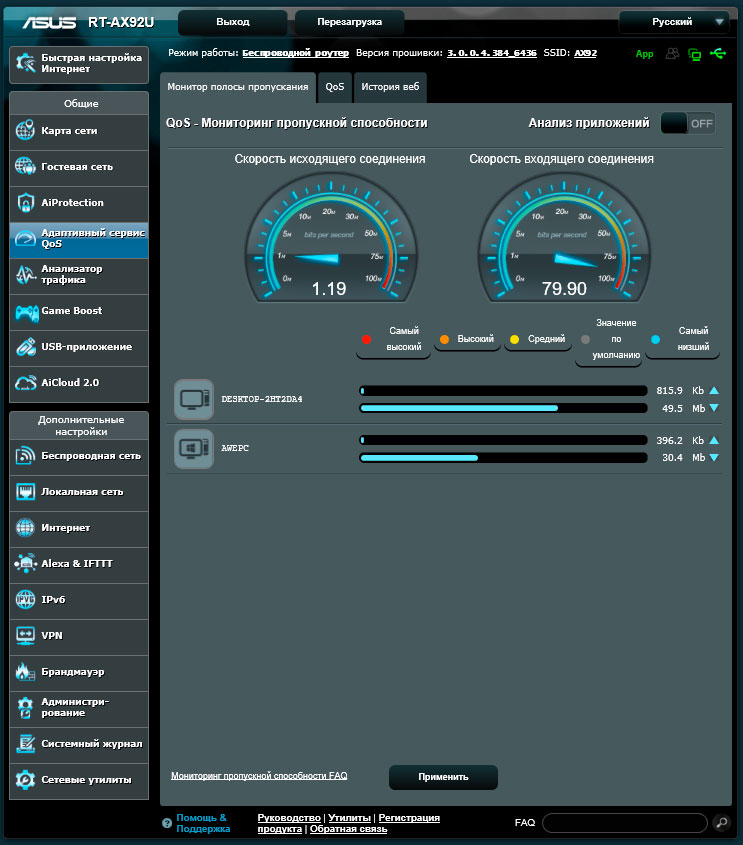This screenshot has width=743, height=845.
Task: Open Game Boost menu item
Action: 79,313
